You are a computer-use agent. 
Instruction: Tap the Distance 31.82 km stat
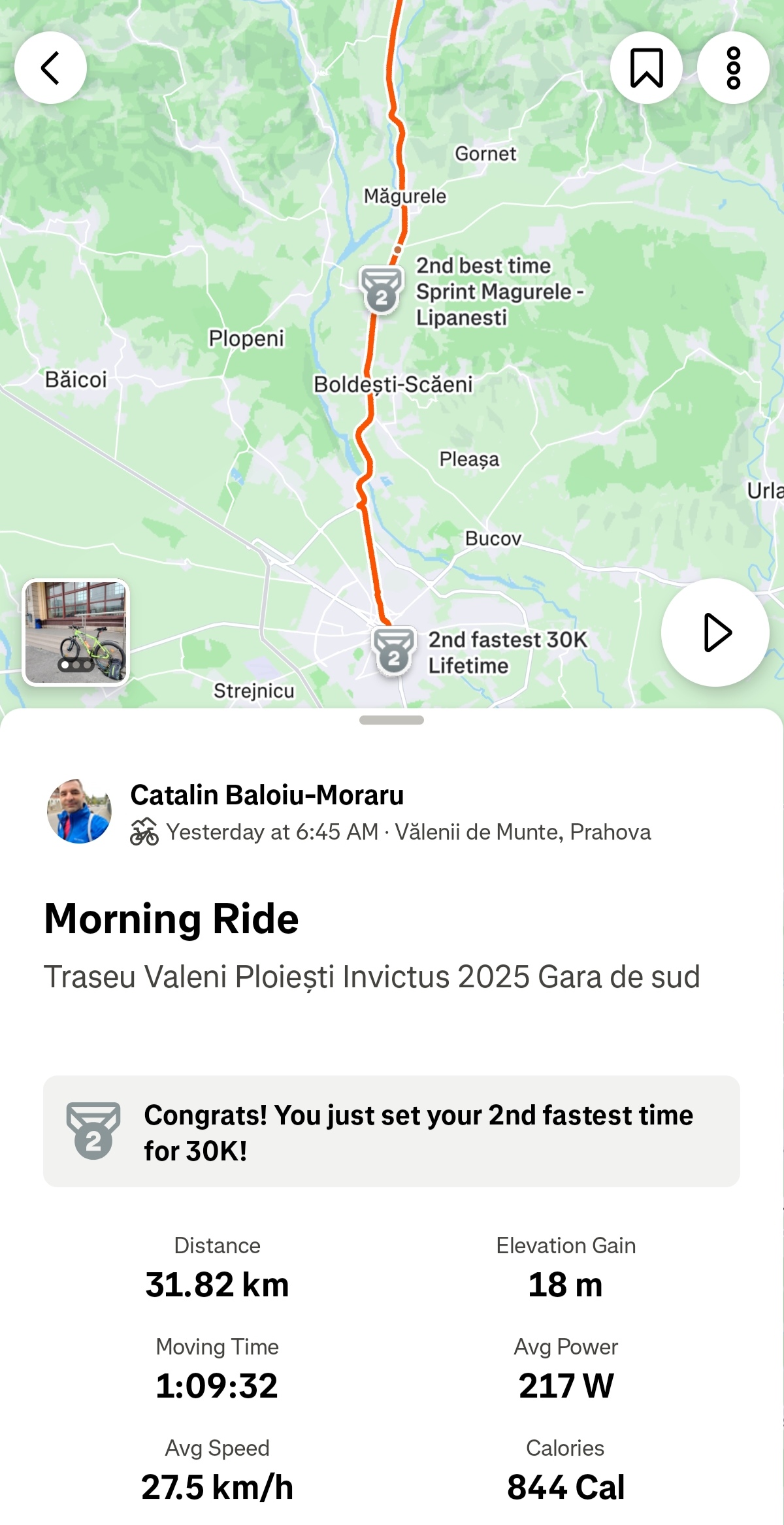point(217,1269)
